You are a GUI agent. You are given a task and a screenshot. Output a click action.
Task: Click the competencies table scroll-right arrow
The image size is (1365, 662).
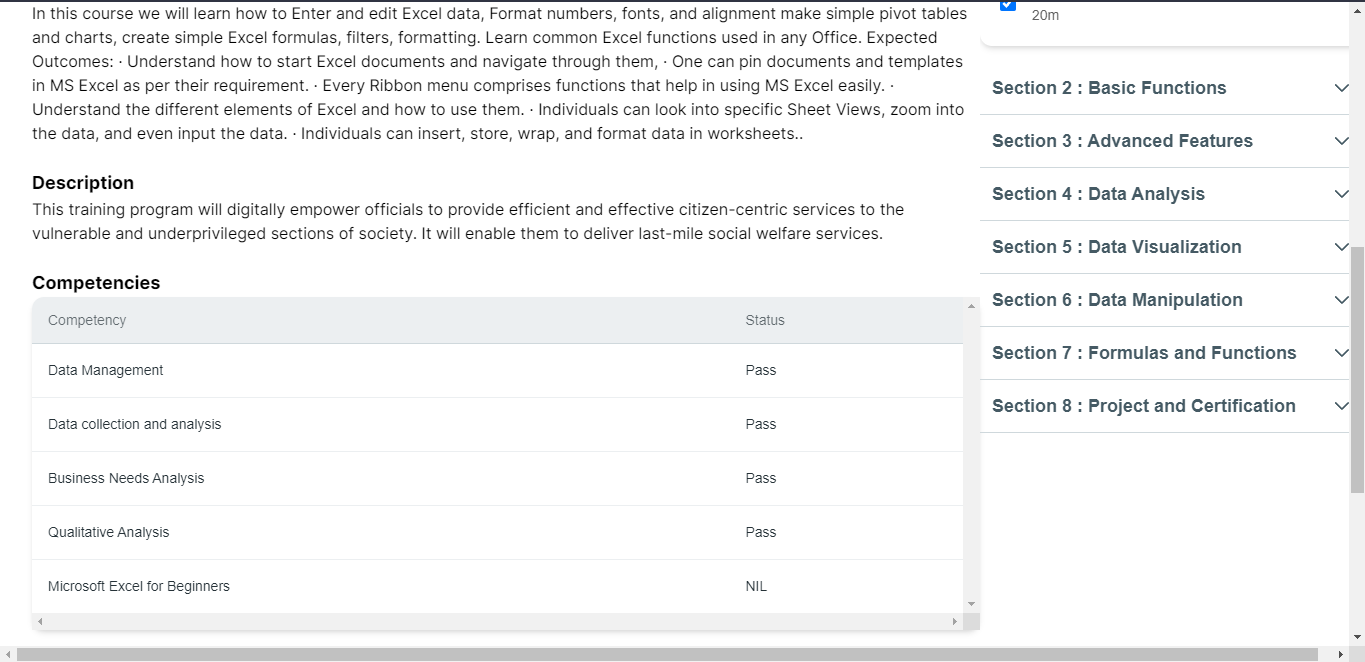point(955,622)
